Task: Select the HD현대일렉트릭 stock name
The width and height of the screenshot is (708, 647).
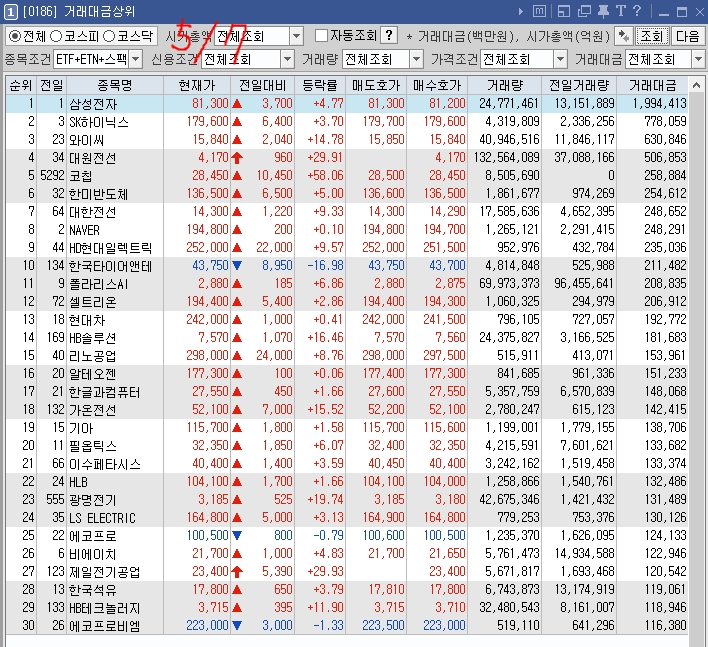Action: point(110,248)
